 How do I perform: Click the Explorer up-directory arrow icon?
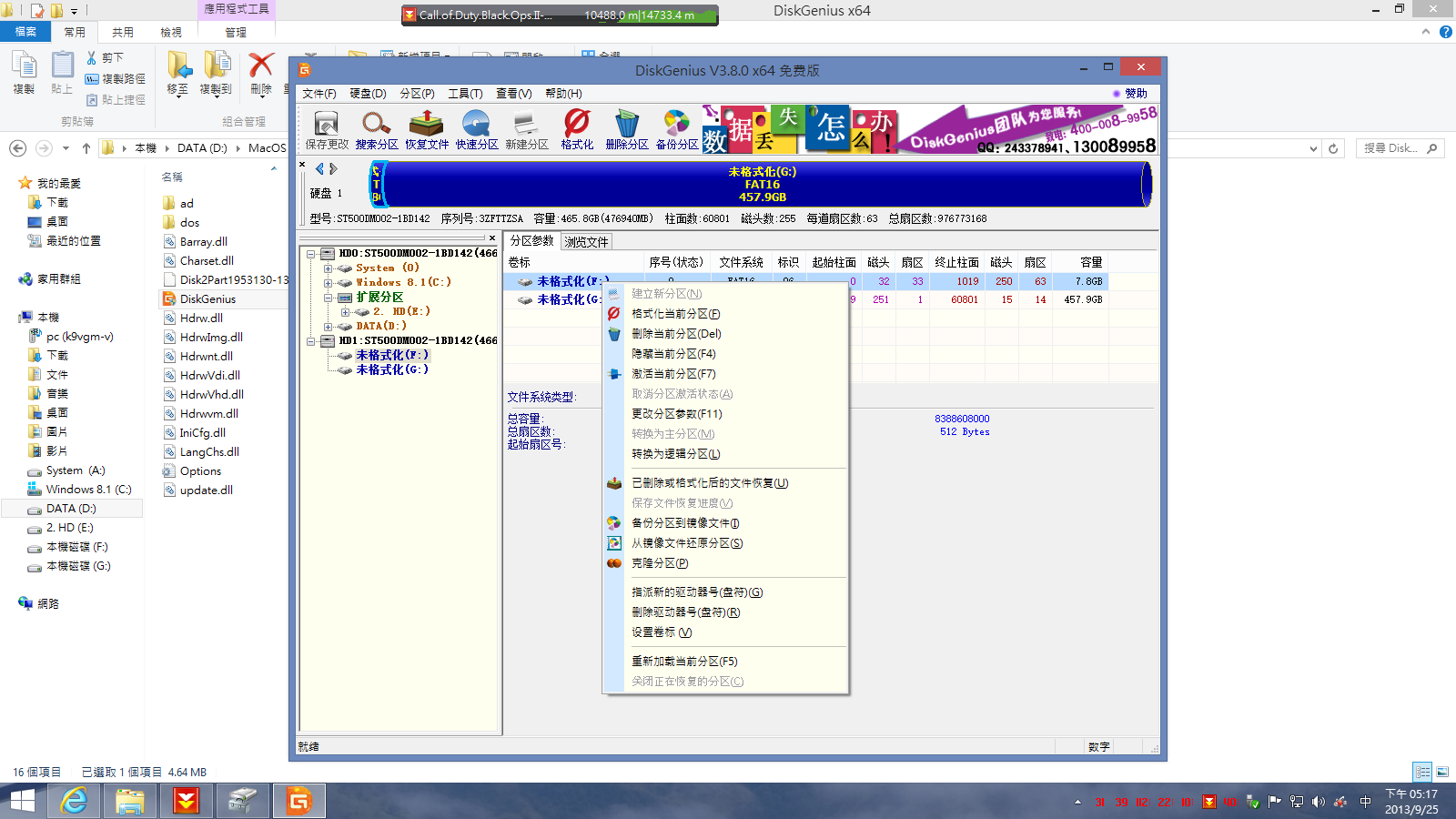(86, 147)
